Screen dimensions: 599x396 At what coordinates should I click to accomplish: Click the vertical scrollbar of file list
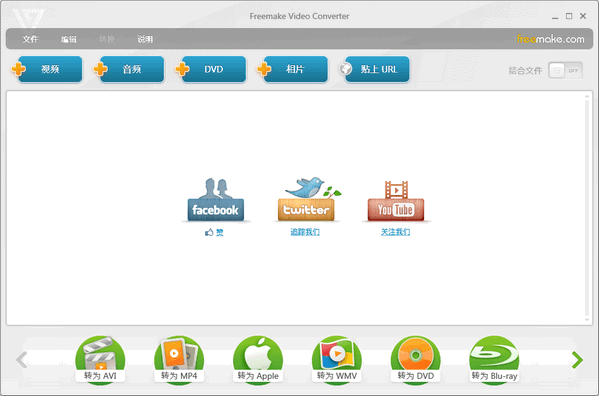(587, 208)
